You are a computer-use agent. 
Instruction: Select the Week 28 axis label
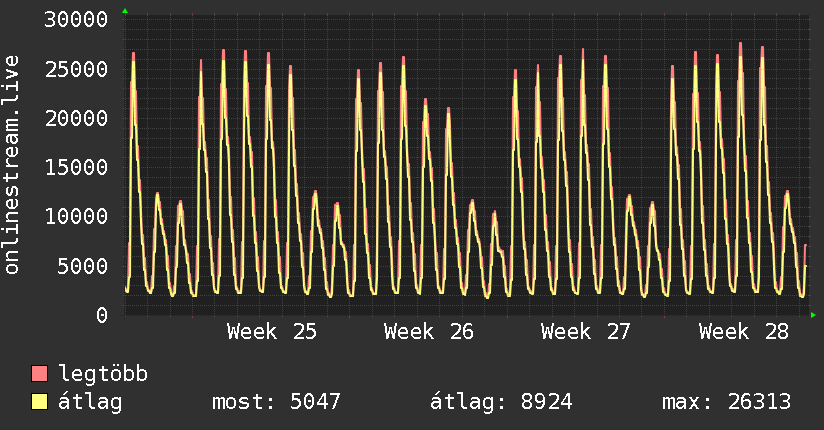[744, 332]
